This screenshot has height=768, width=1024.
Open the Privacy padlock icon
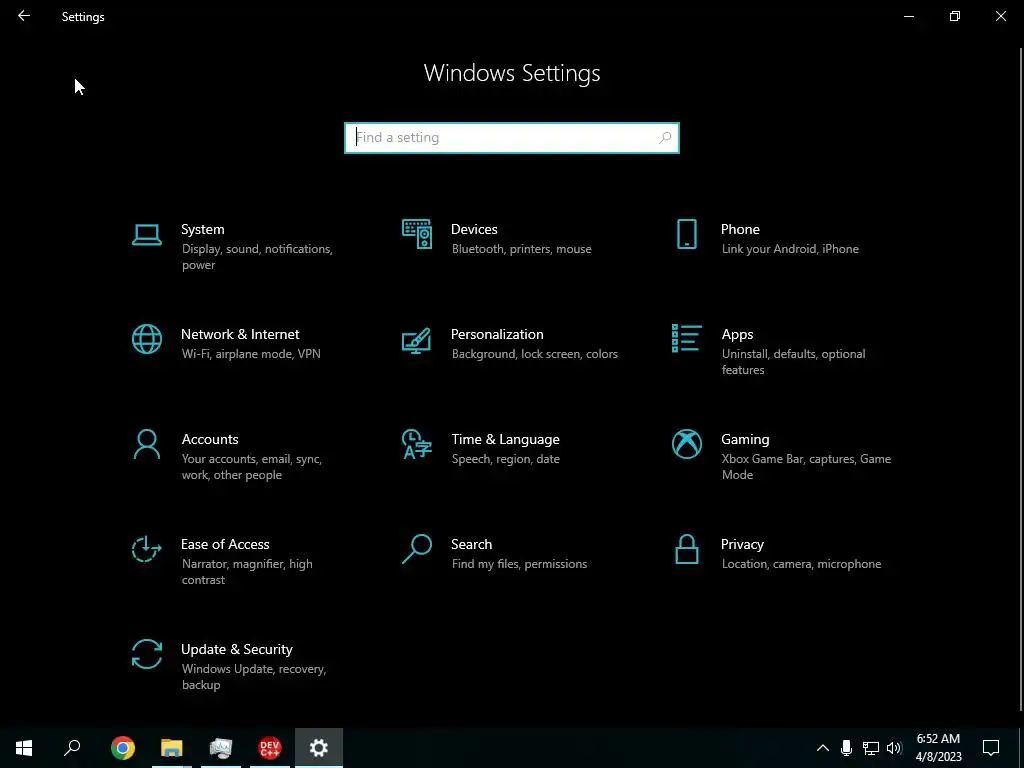686,549
